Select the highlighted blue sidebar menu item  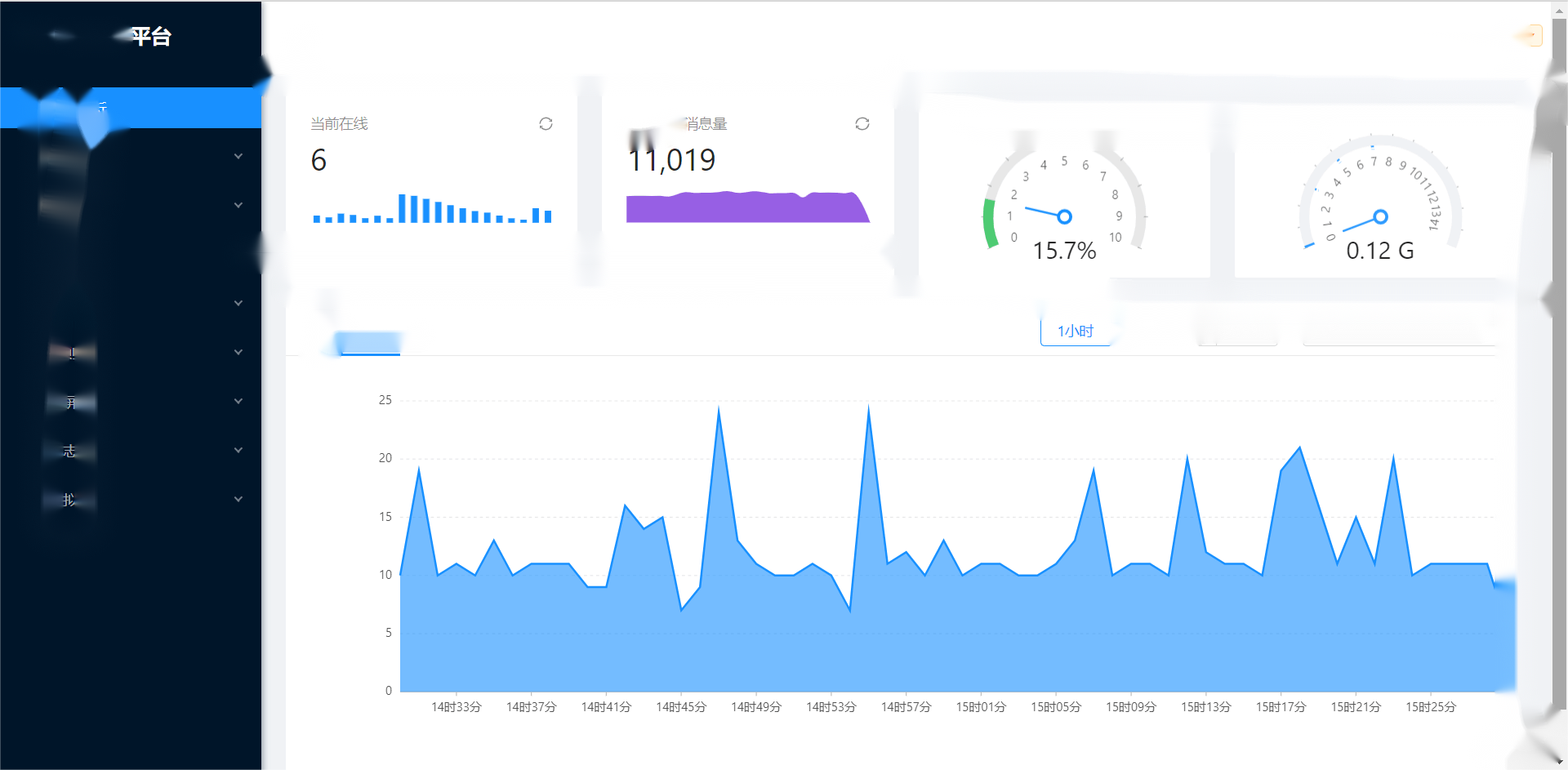tap(131, 108)
